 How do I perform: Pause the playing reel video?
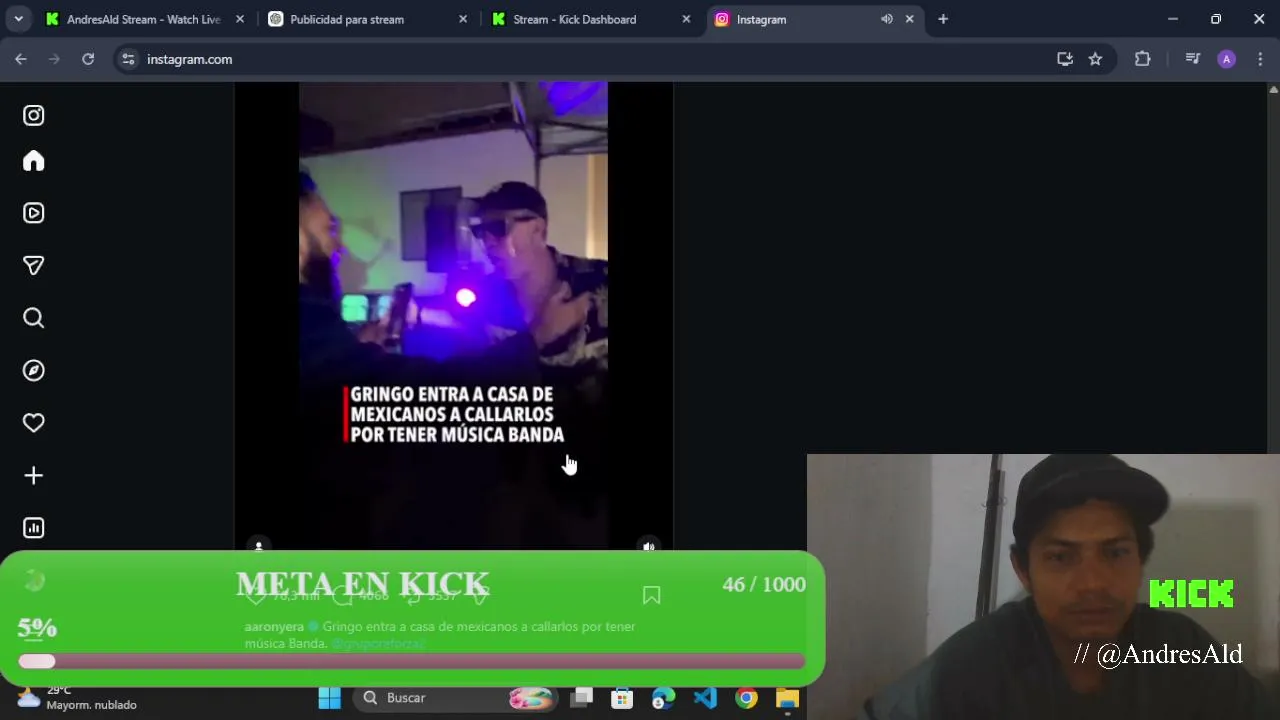[453, 315]
